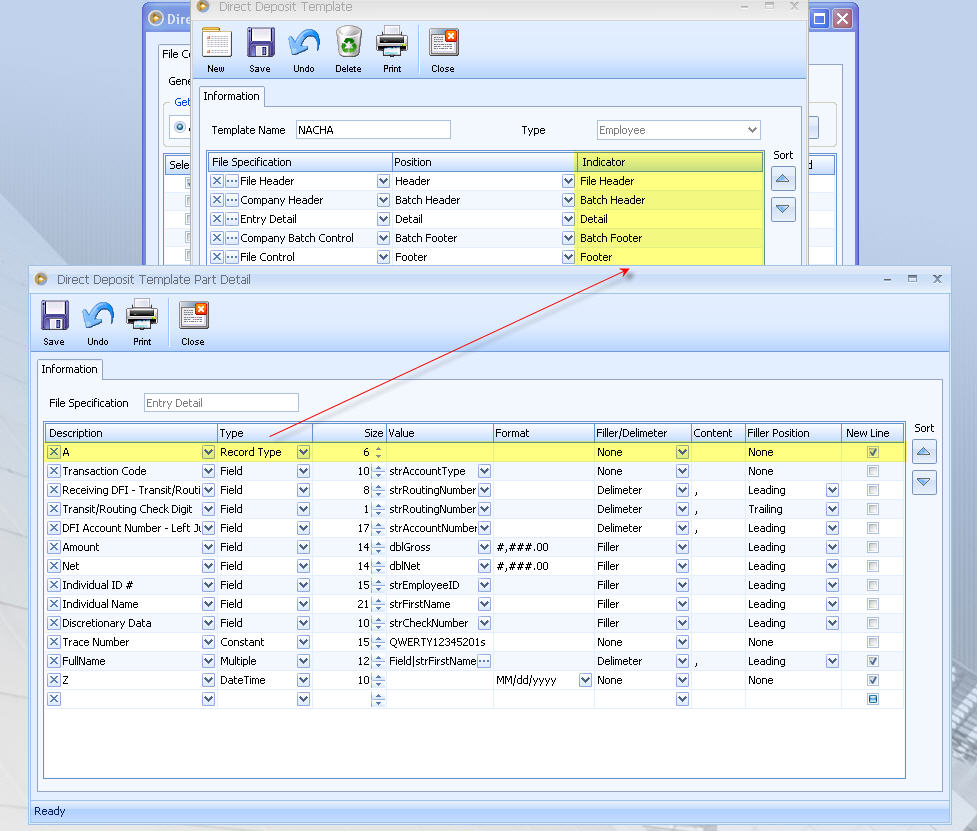Screen dimensions: 977x831
Task: Open Type dropdown for Record Type row
Action: click(303, 452)
